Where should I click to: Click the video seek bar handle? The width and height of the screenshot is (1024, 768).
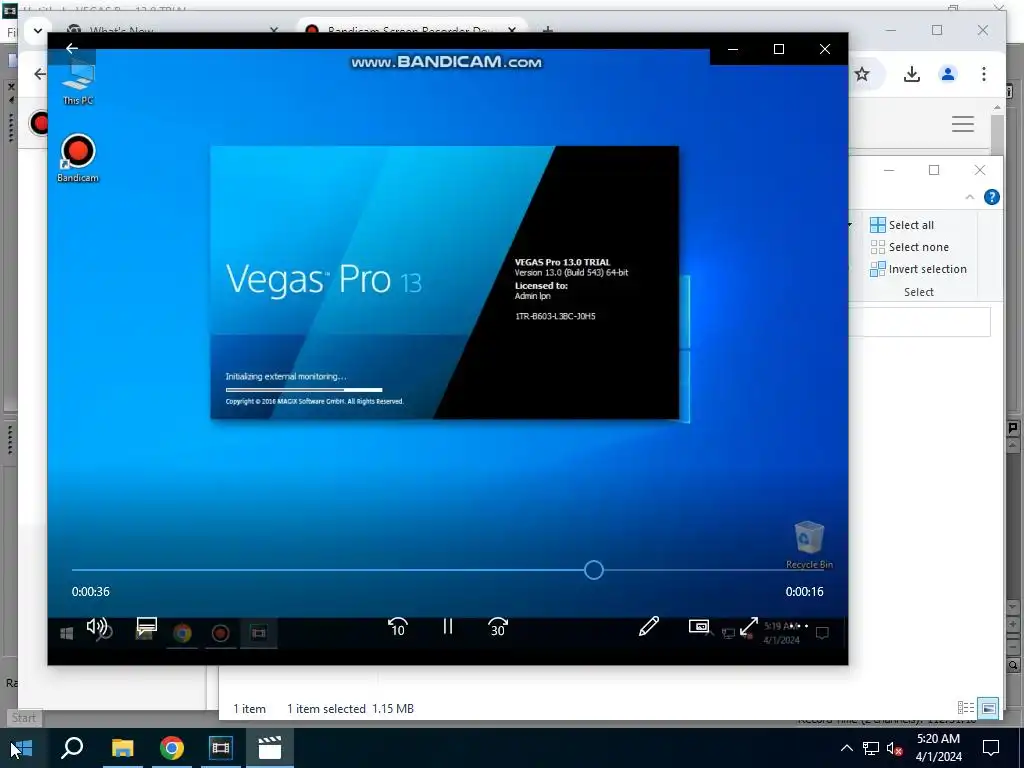594,570
